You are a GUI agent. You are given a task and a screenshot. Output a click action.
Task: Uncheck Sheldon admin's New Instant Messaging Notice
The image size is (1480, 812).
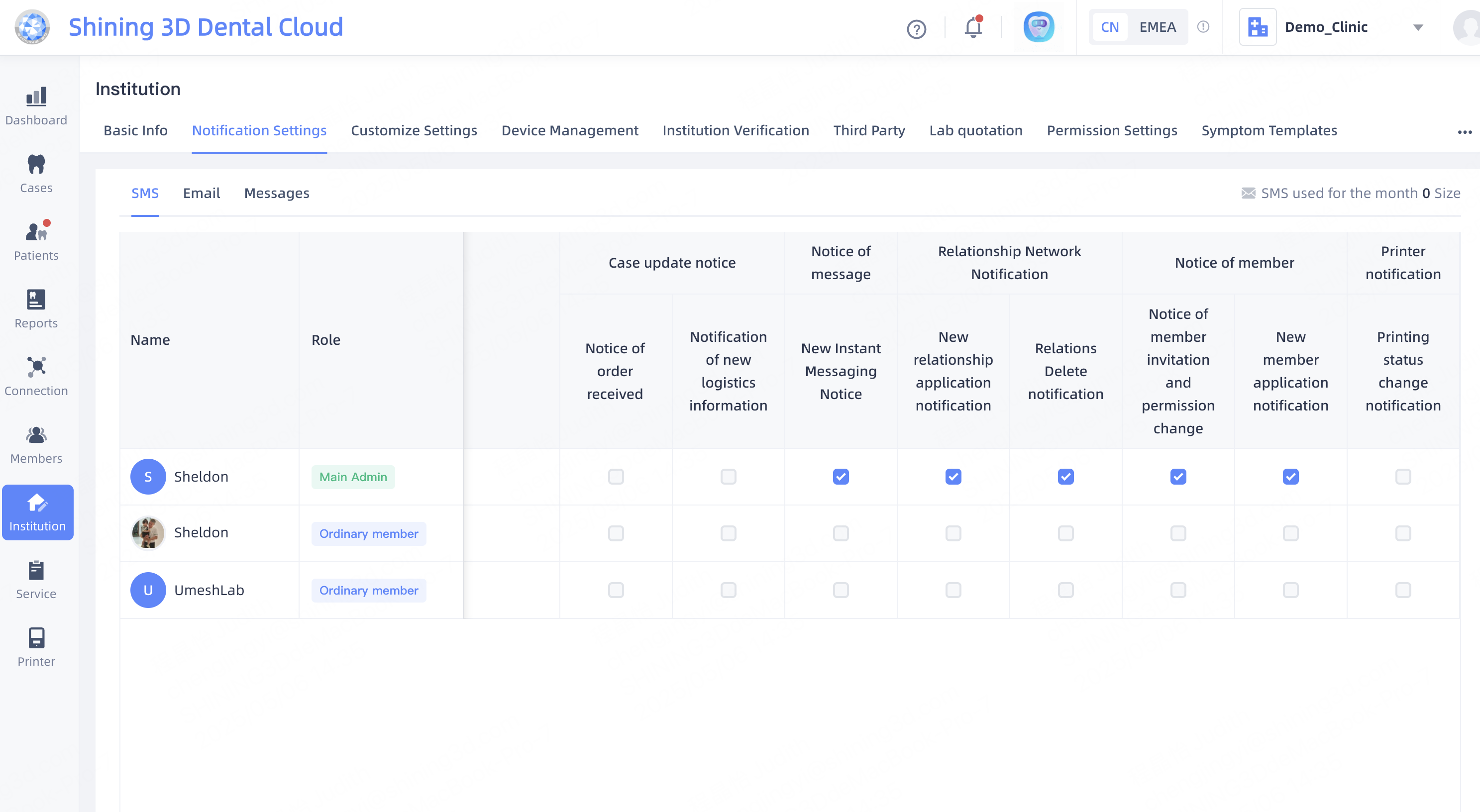(x=841, y=477)
